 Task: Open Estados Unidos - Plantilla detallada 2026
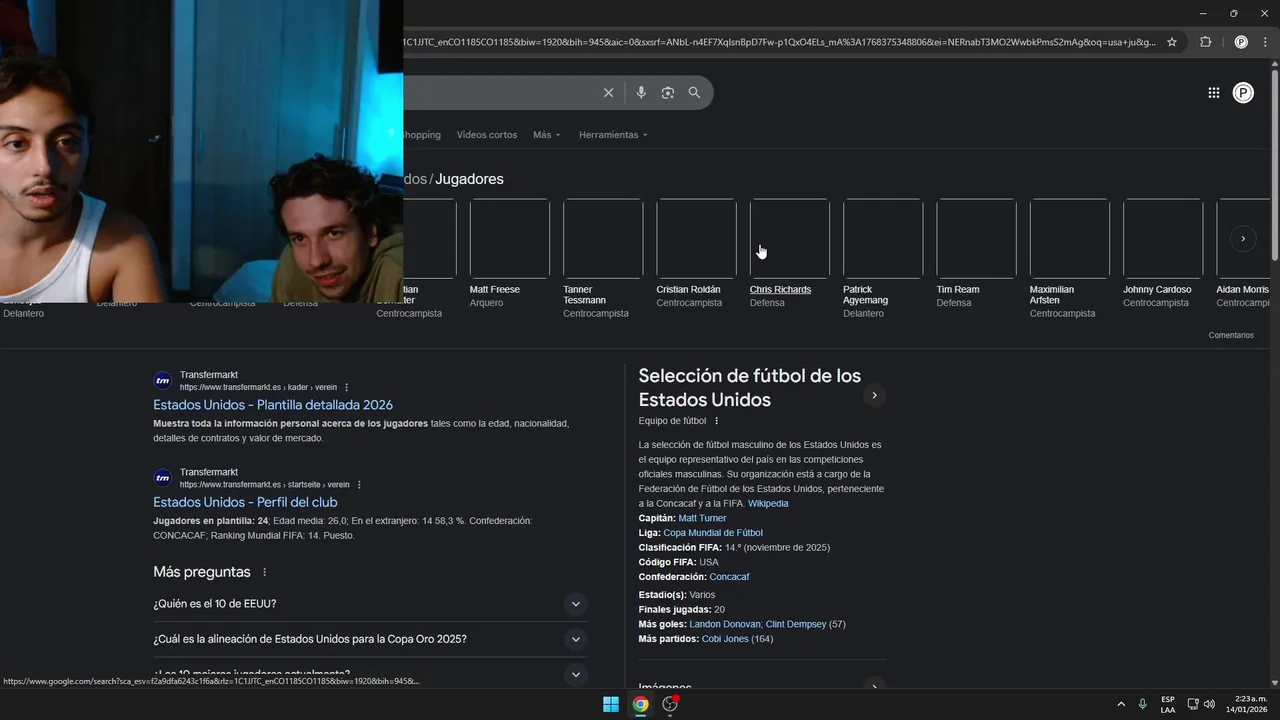273,405
